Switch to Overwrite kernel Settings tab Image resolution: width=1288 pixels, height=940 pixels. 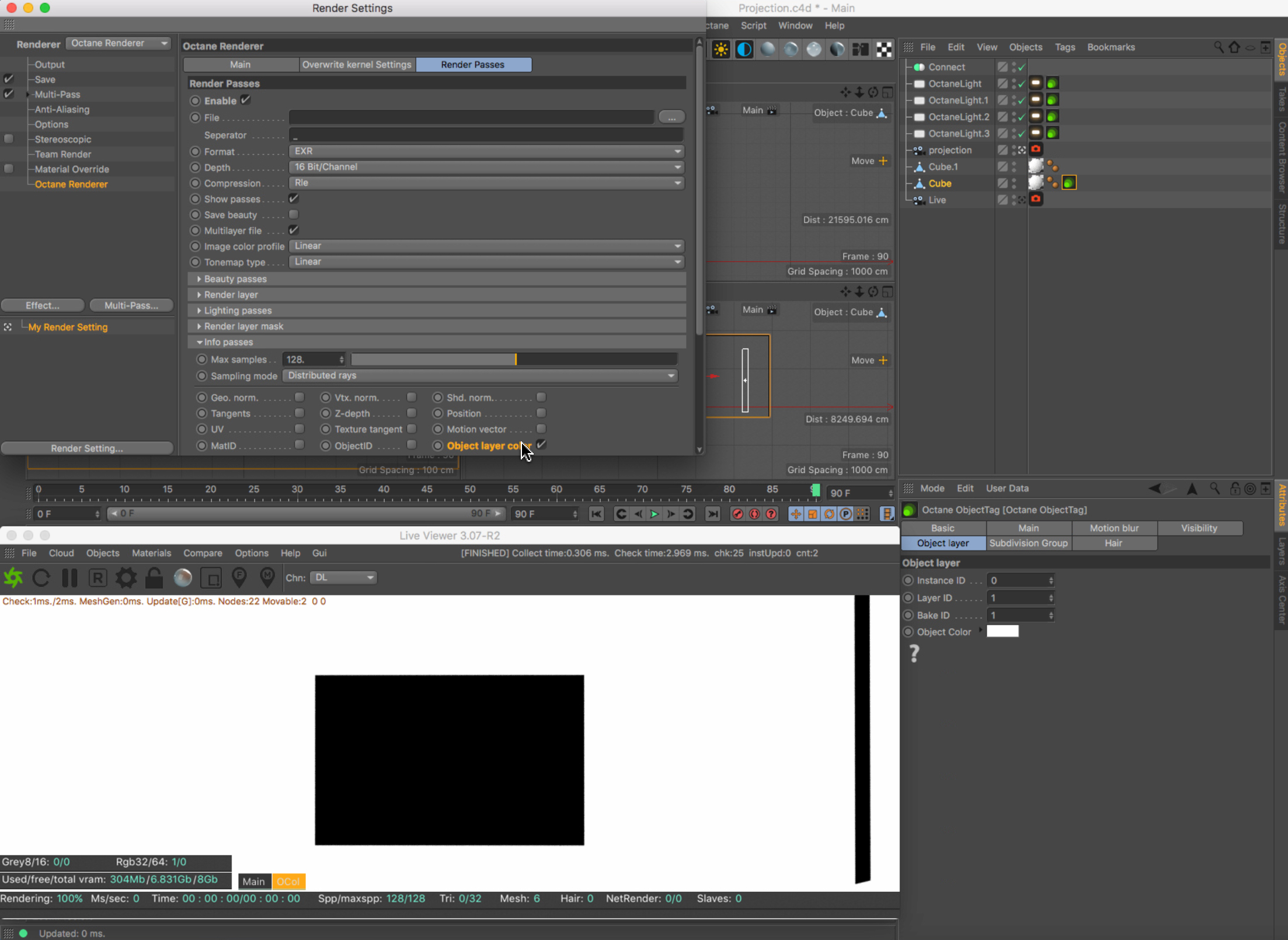[x=357, y=65]
